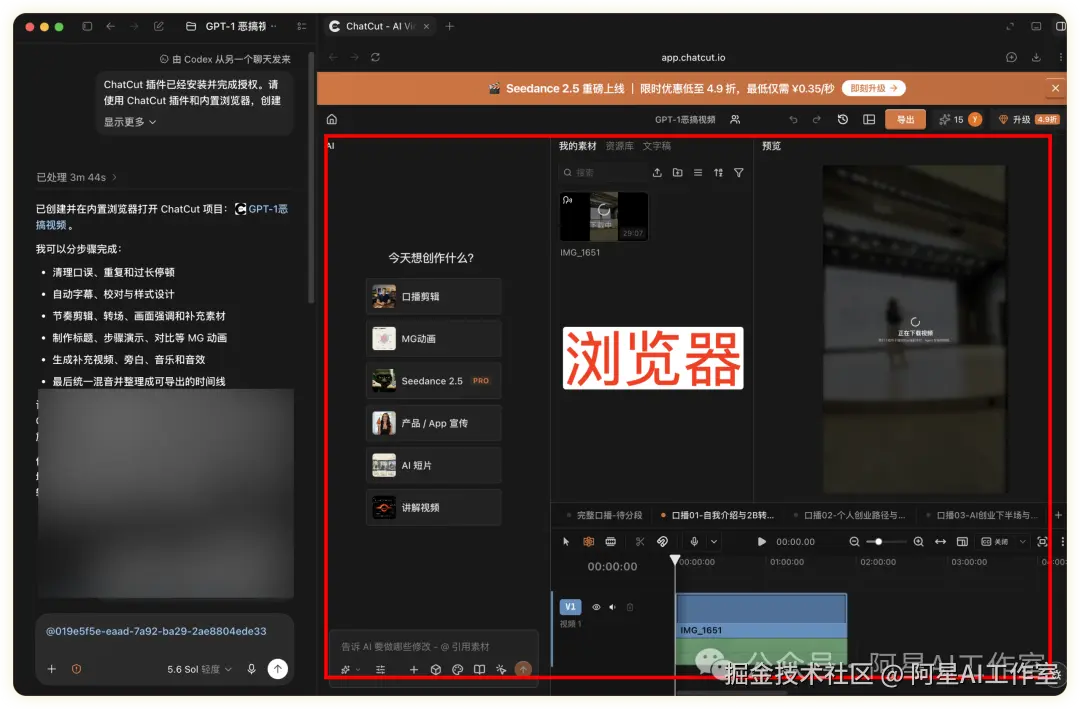Screen dimensions: 1080x709
Task: Upload media via the upload arrow icon
Action: [x=657, y=173]
